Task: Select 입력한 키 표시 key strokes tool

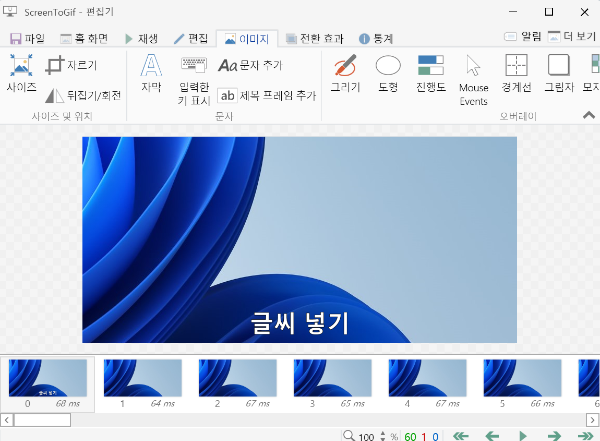Action: 194,80
